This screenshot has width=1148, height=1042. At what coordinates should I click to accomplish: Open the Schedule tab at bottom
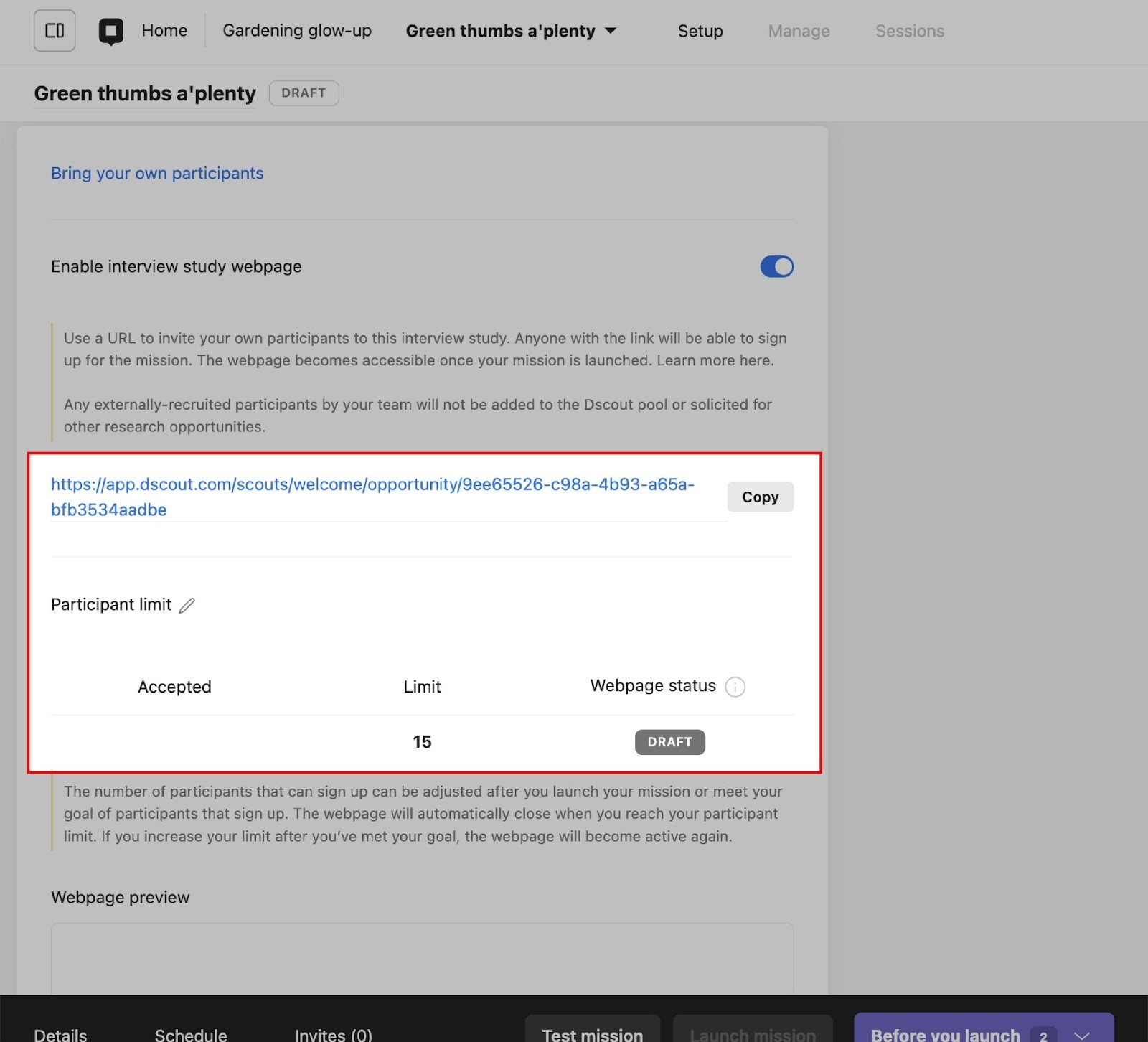(x=191, y=1033)
